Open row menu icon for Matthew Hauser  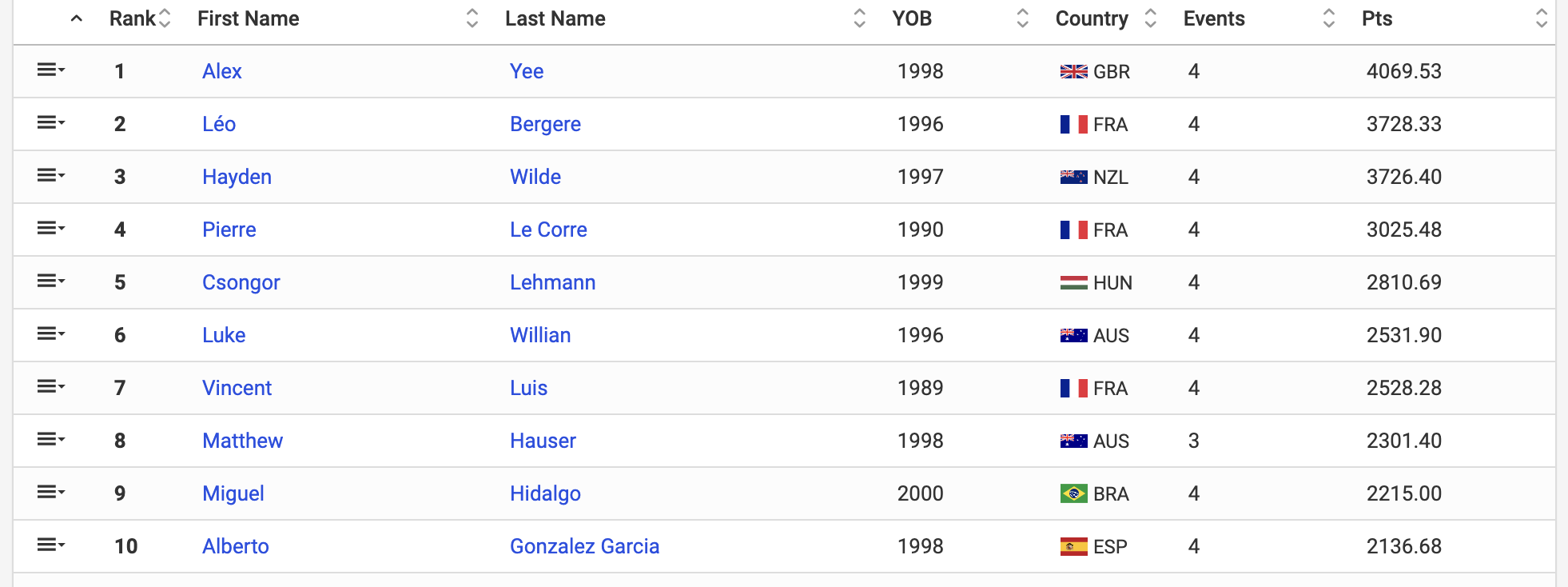(51, 440)
